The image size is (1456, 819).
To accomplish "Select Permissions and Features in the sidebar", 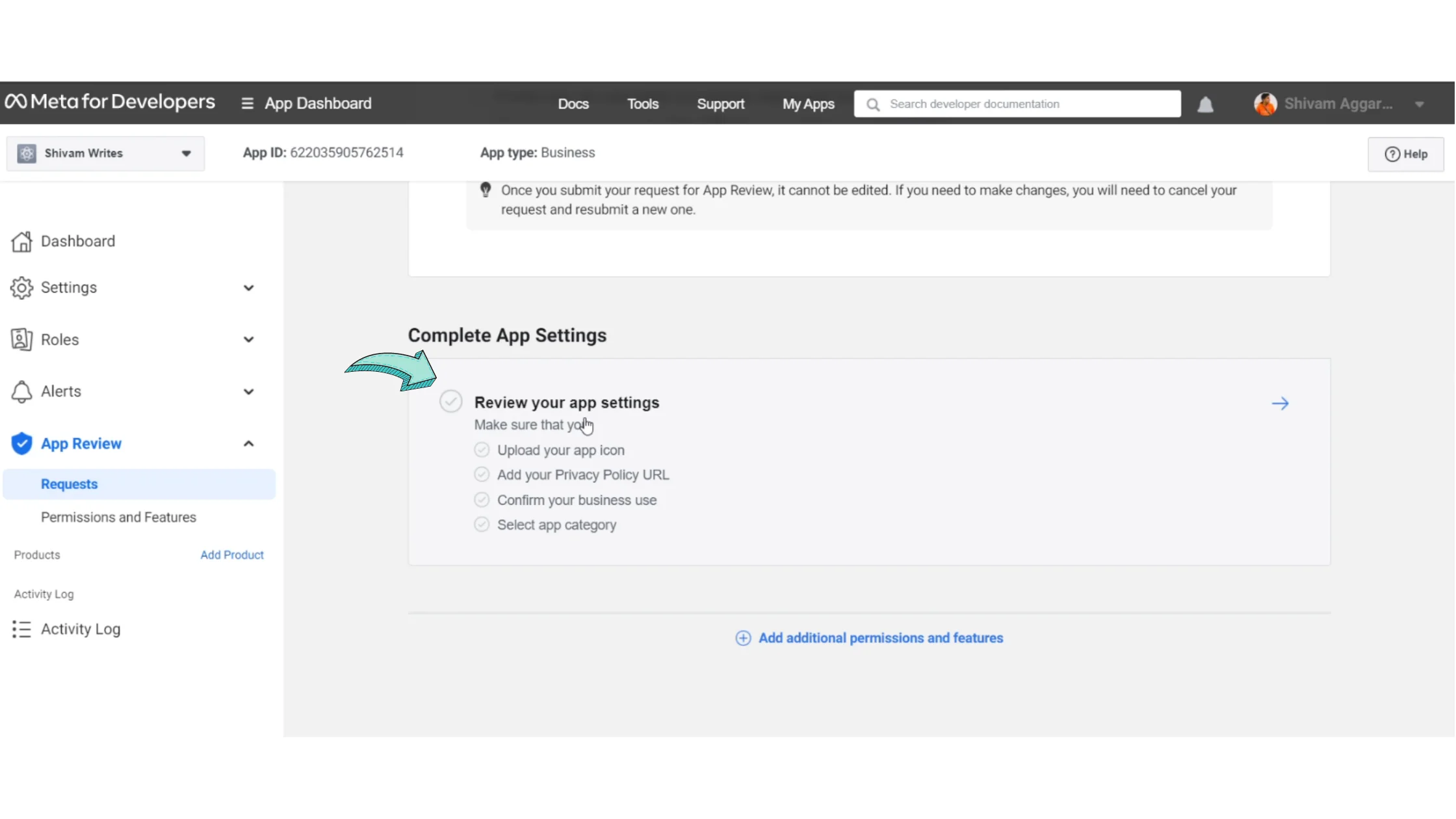I will pos(118,517).
